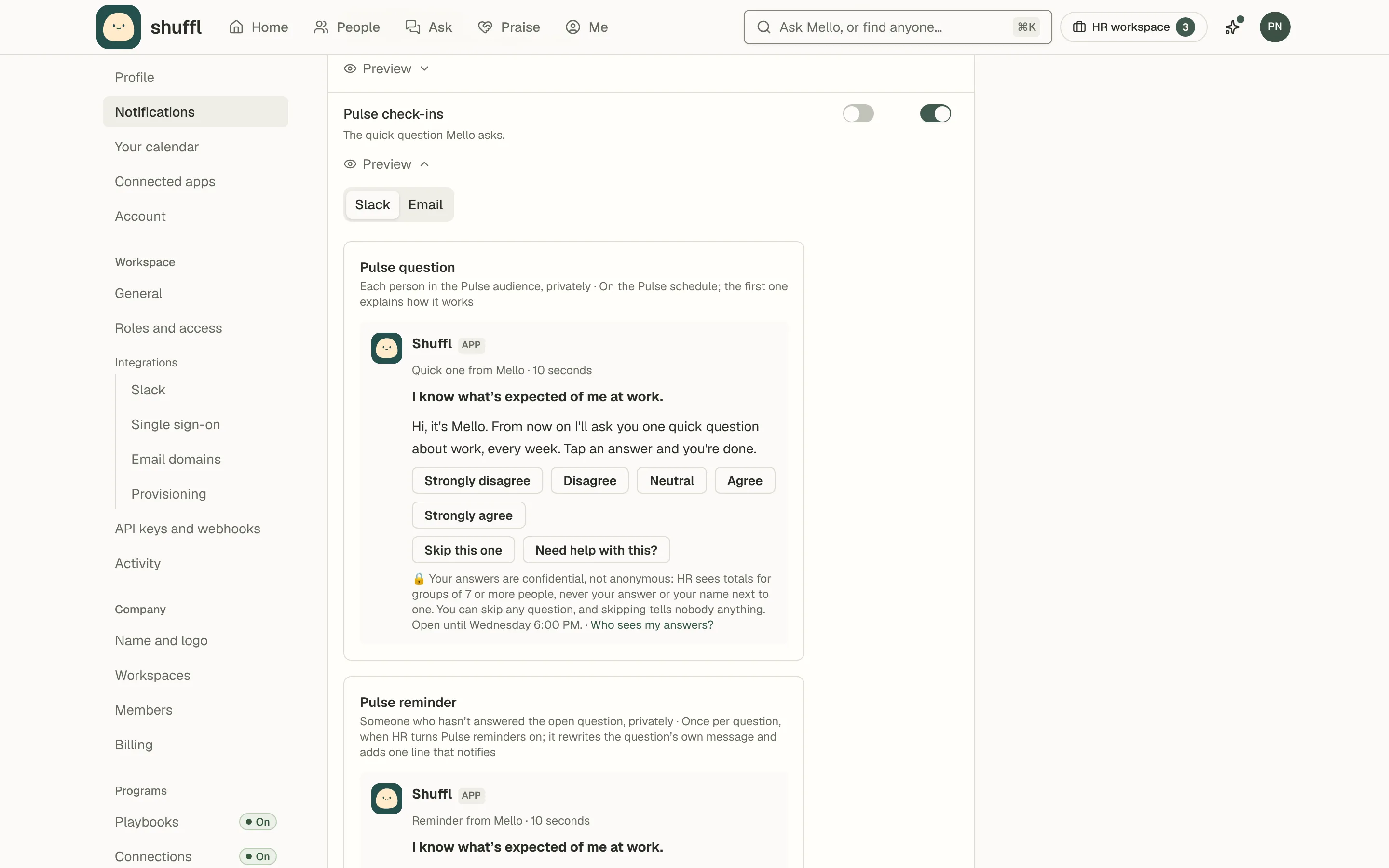Open Your calendar settings
Screen dimensions: 1389x868
[x=195, y=147]
